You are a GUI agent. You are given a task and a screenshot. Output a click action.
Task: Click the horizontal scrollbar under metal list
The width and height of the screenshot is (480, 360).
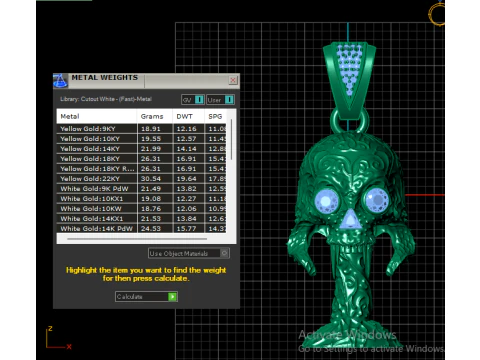tap(137, 239)
